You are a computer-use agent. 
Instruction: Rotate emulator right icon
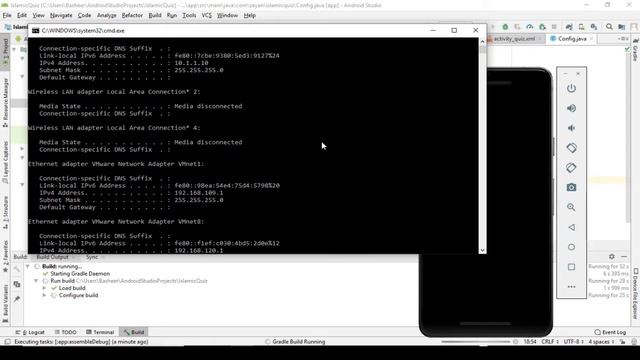coord(571,167)
